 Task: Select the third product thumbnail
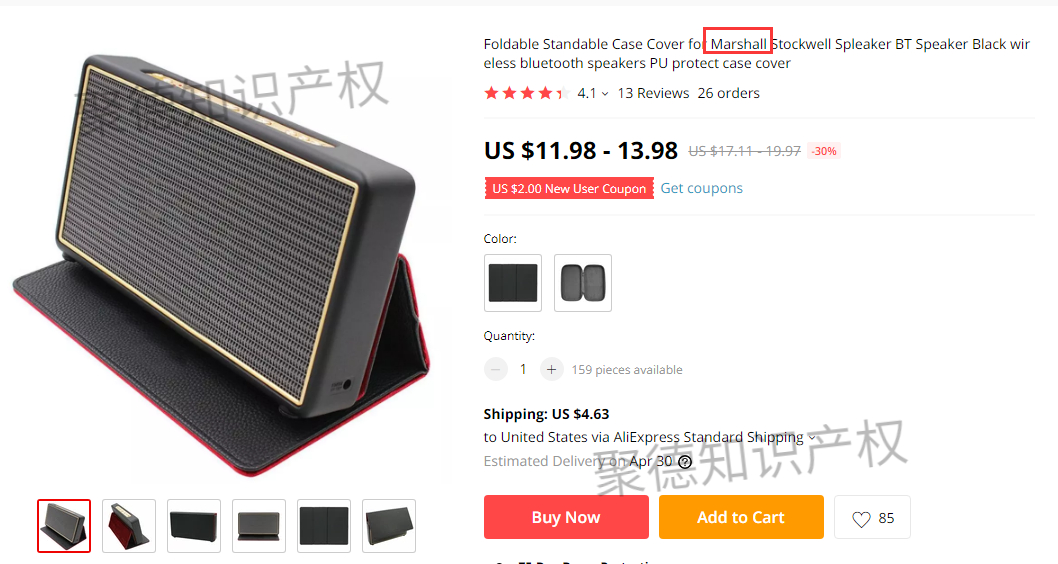click(x=194, y=526)
